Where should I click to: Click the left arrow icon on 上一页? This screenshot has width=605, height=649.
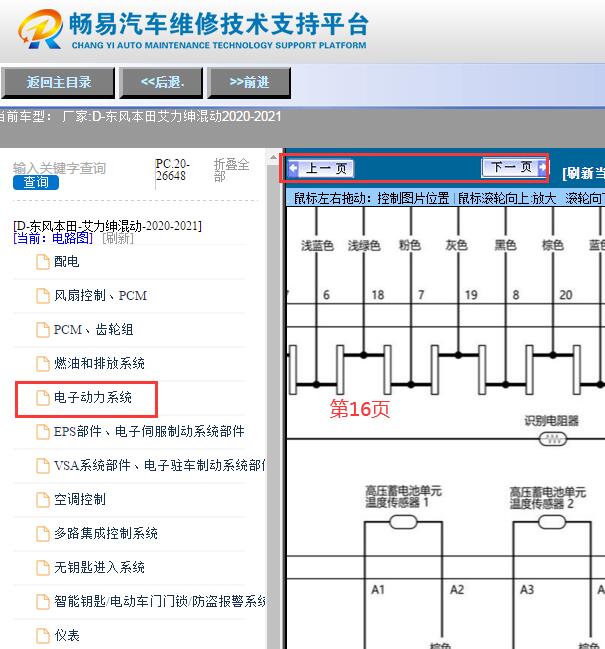click(x=293, y=168)
